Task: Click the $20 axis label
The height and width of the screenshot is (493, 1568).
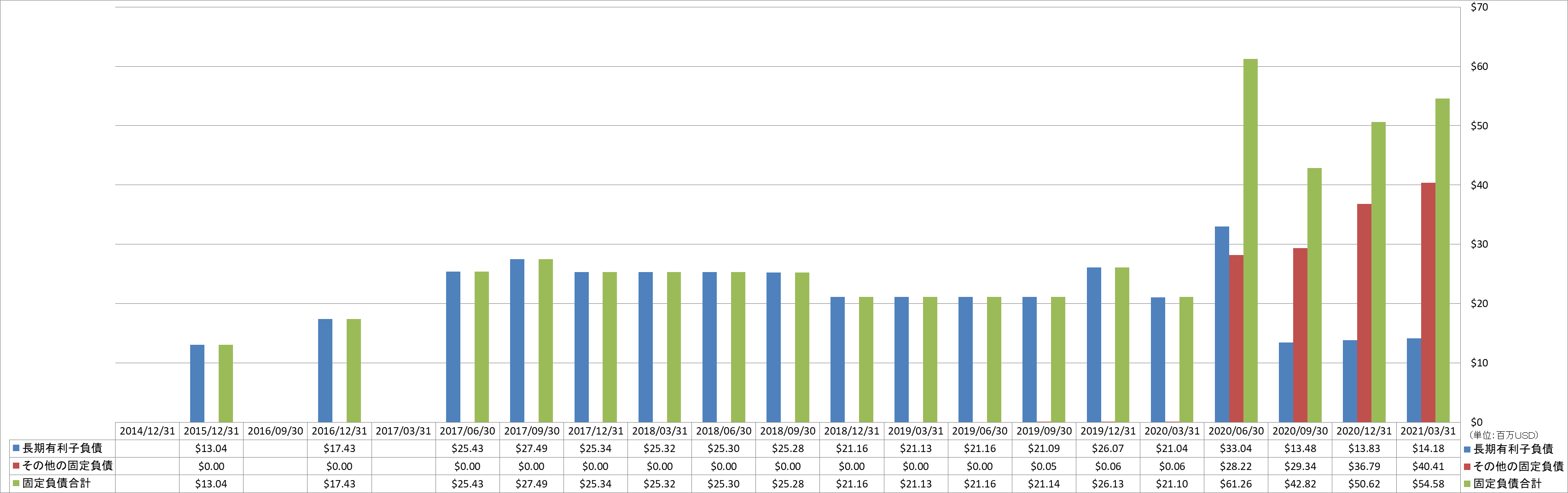Action: [1479, 304]
